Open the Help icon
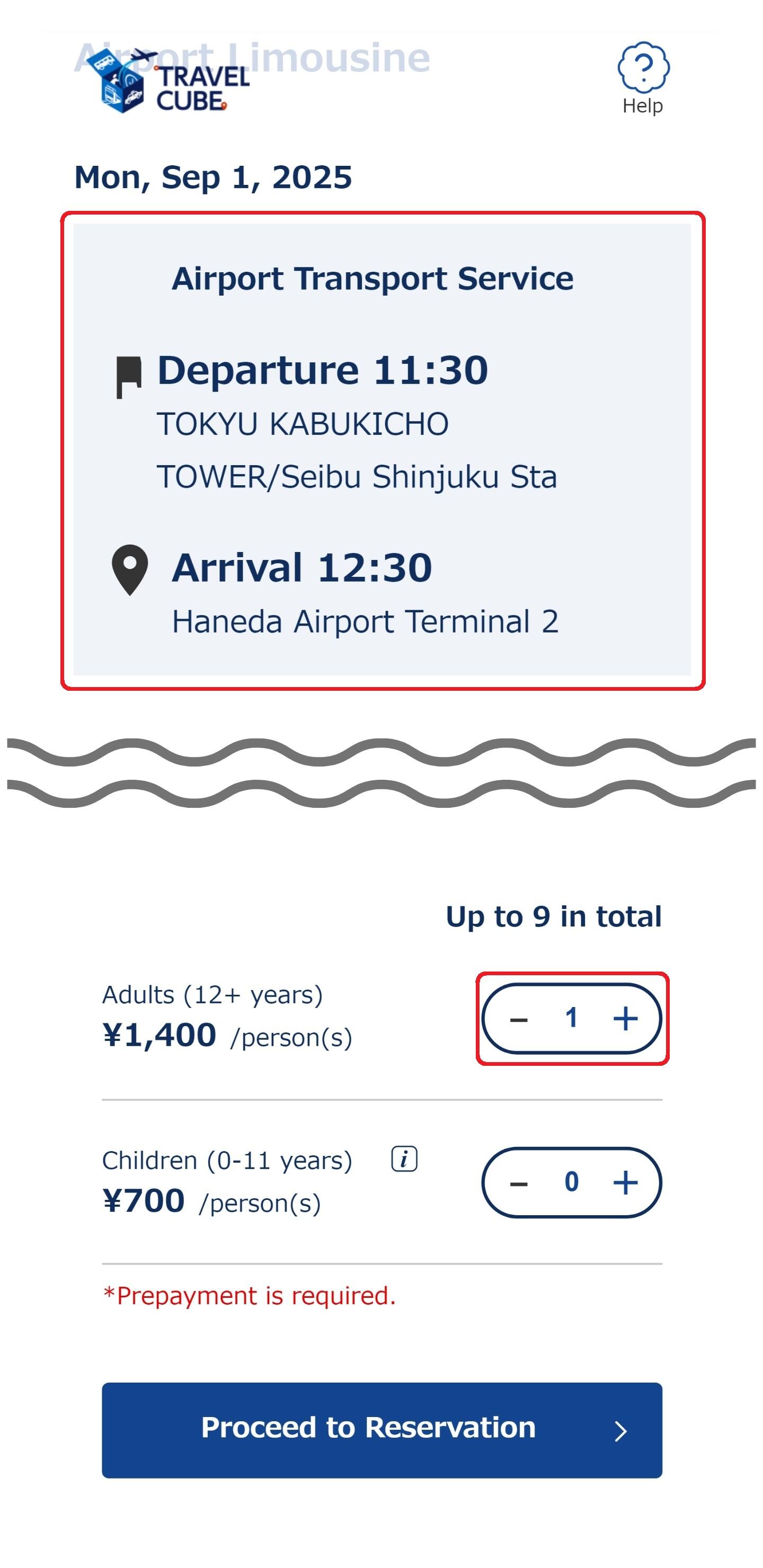 (x=643, y=67)
